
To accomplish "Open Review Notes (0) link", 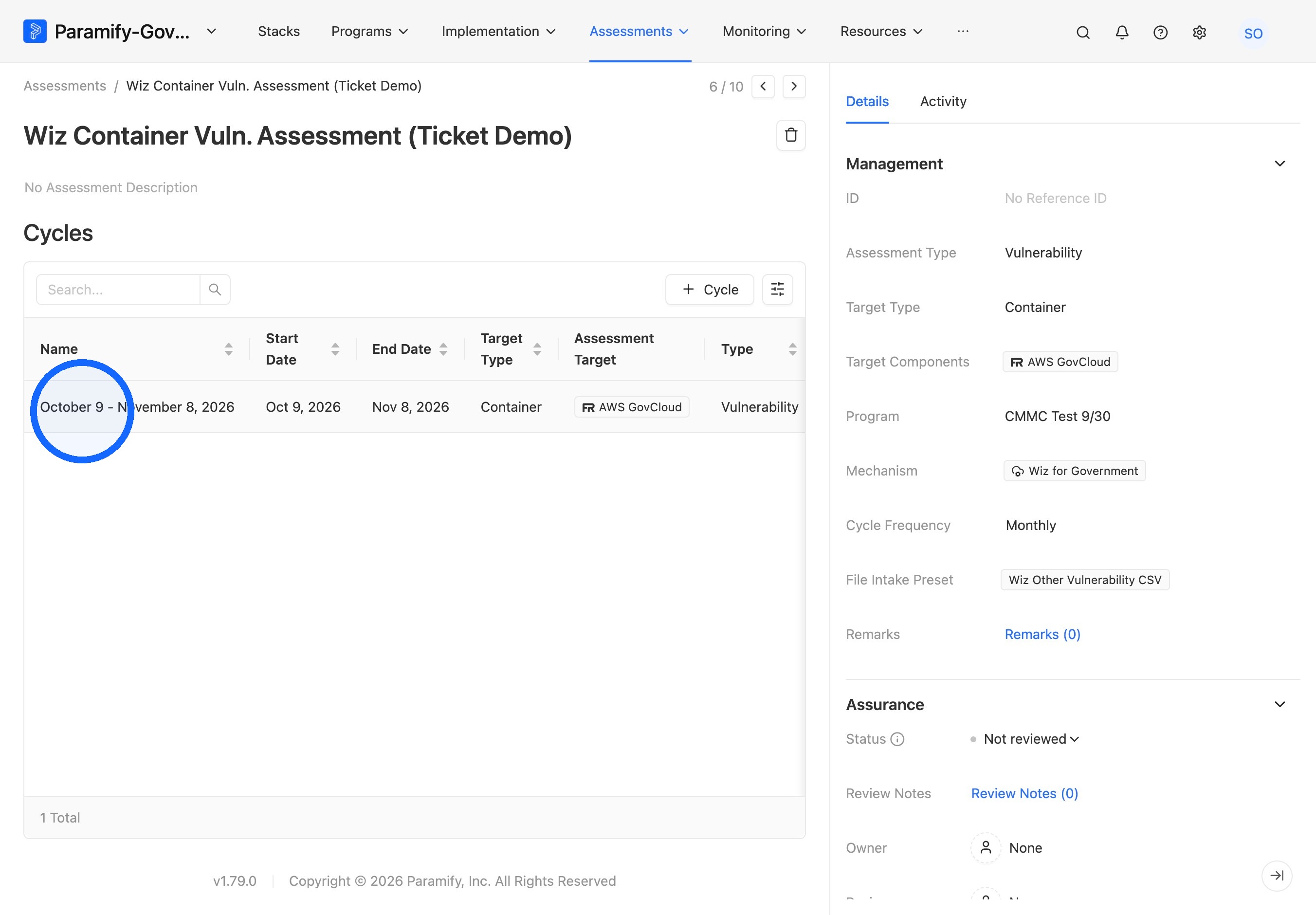I will 1024,794.
